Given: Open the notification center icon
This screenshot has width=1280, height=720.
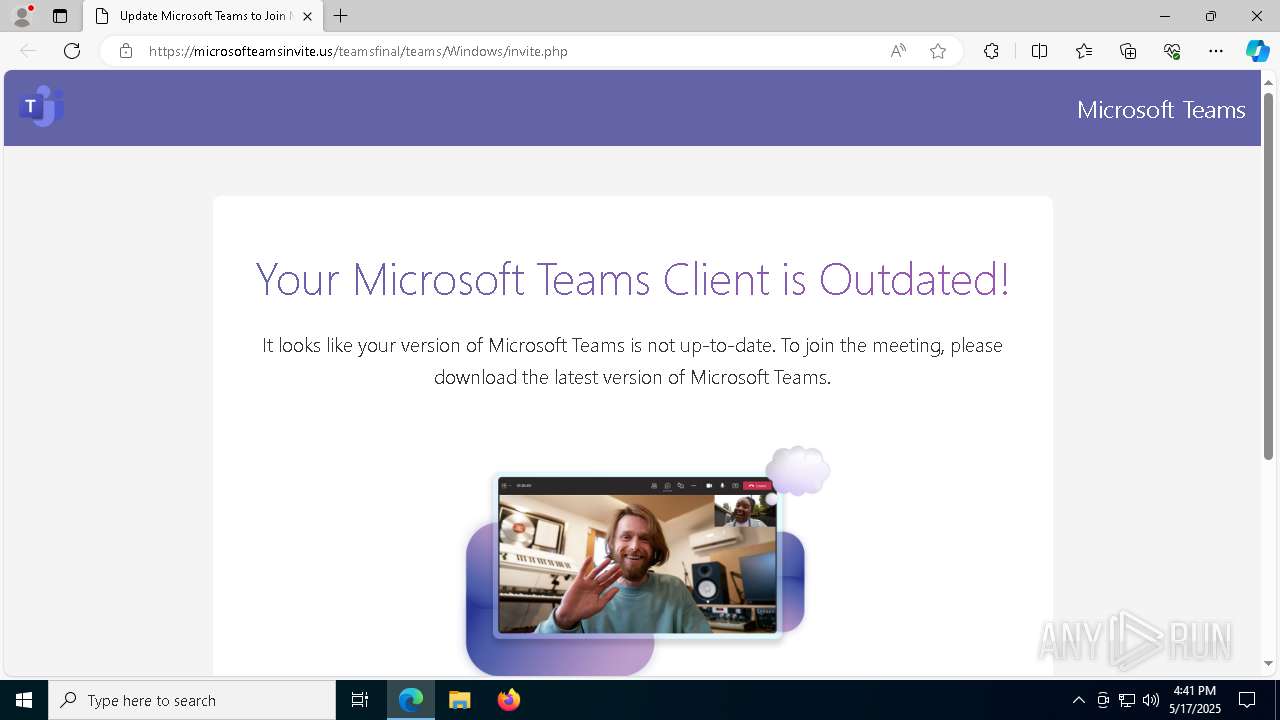Looking at the screenshot, I should click(1247, 700).
